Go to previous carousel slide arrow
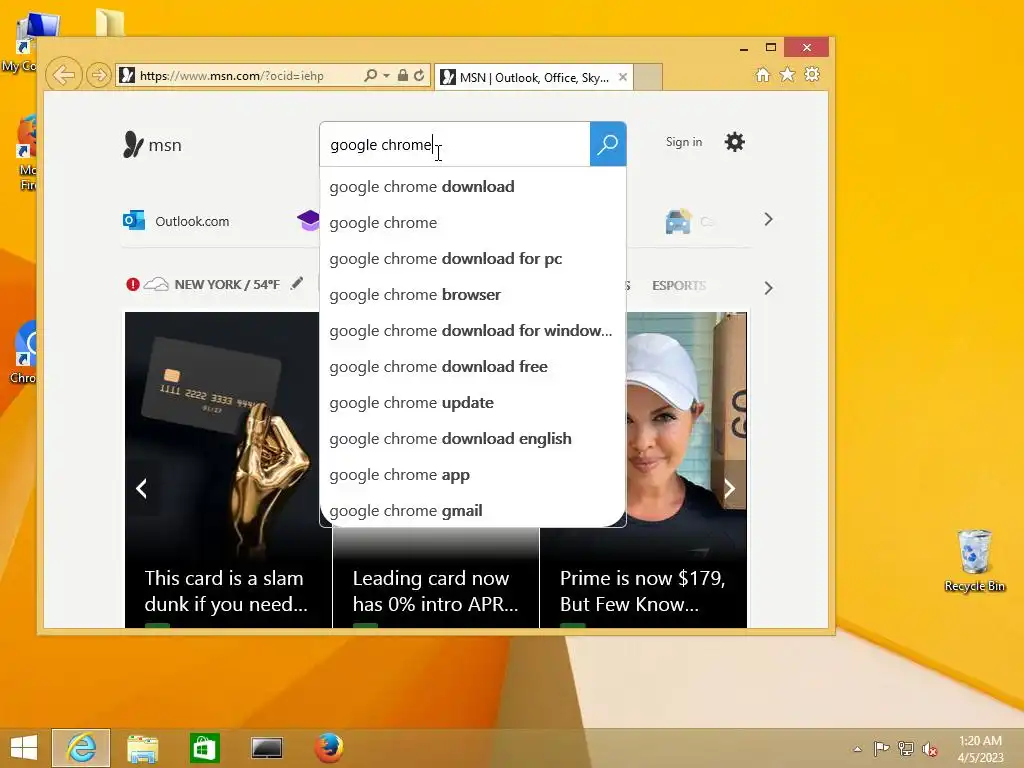The image size is (1024, 768). pyautogui.click(x=141, y=488)
